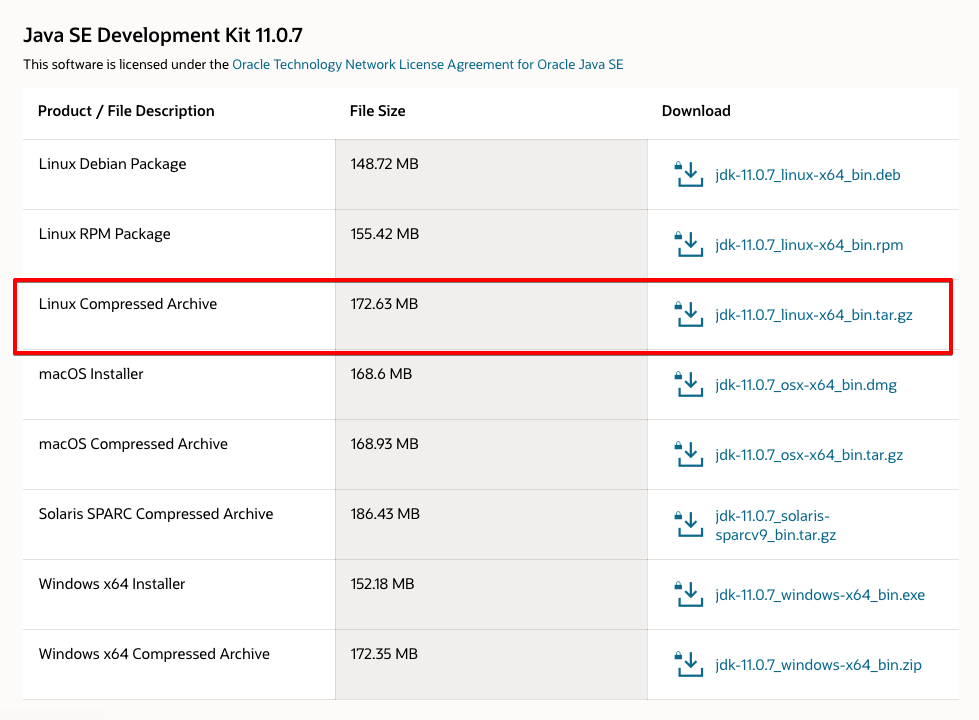Download jdk-11.0.7_linux-x64_bin.rpm file link
Viewport: 979px width, 720px height.
click(809, 245)
